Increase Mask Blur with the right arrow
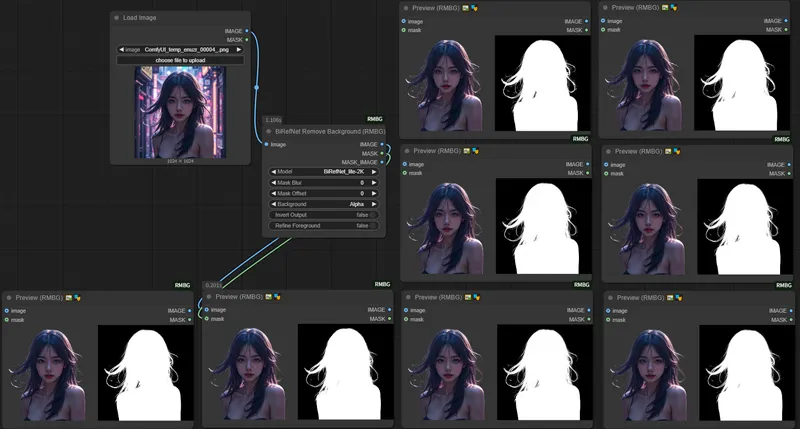This screenshot has width=800, height=429. pos(375,183)
